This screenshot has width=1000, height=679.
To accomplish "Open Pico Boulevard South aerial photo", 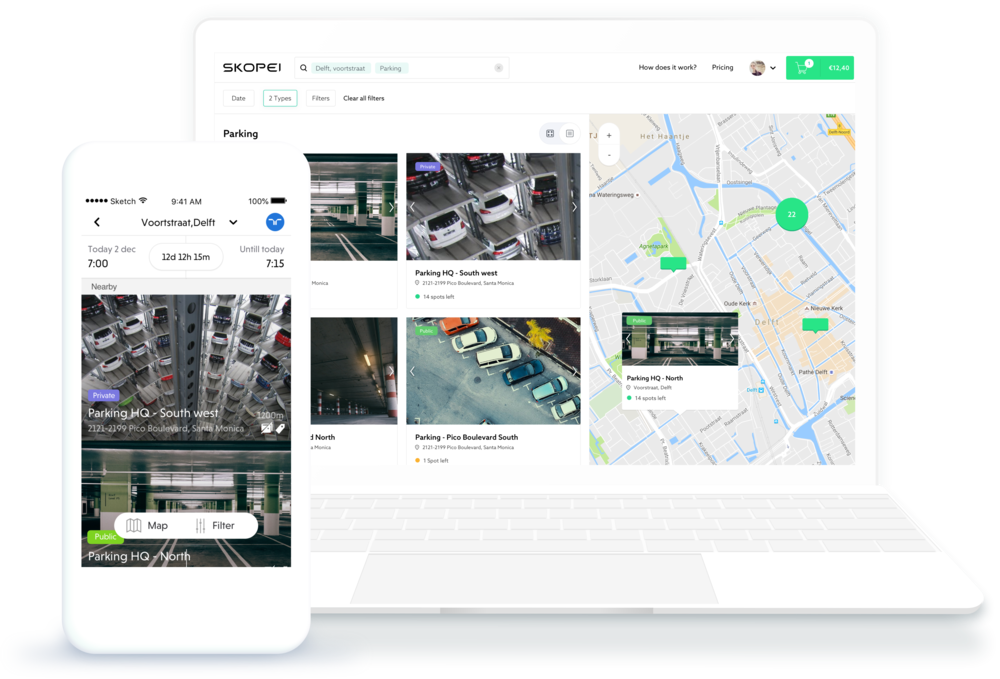I will (493, 371).
